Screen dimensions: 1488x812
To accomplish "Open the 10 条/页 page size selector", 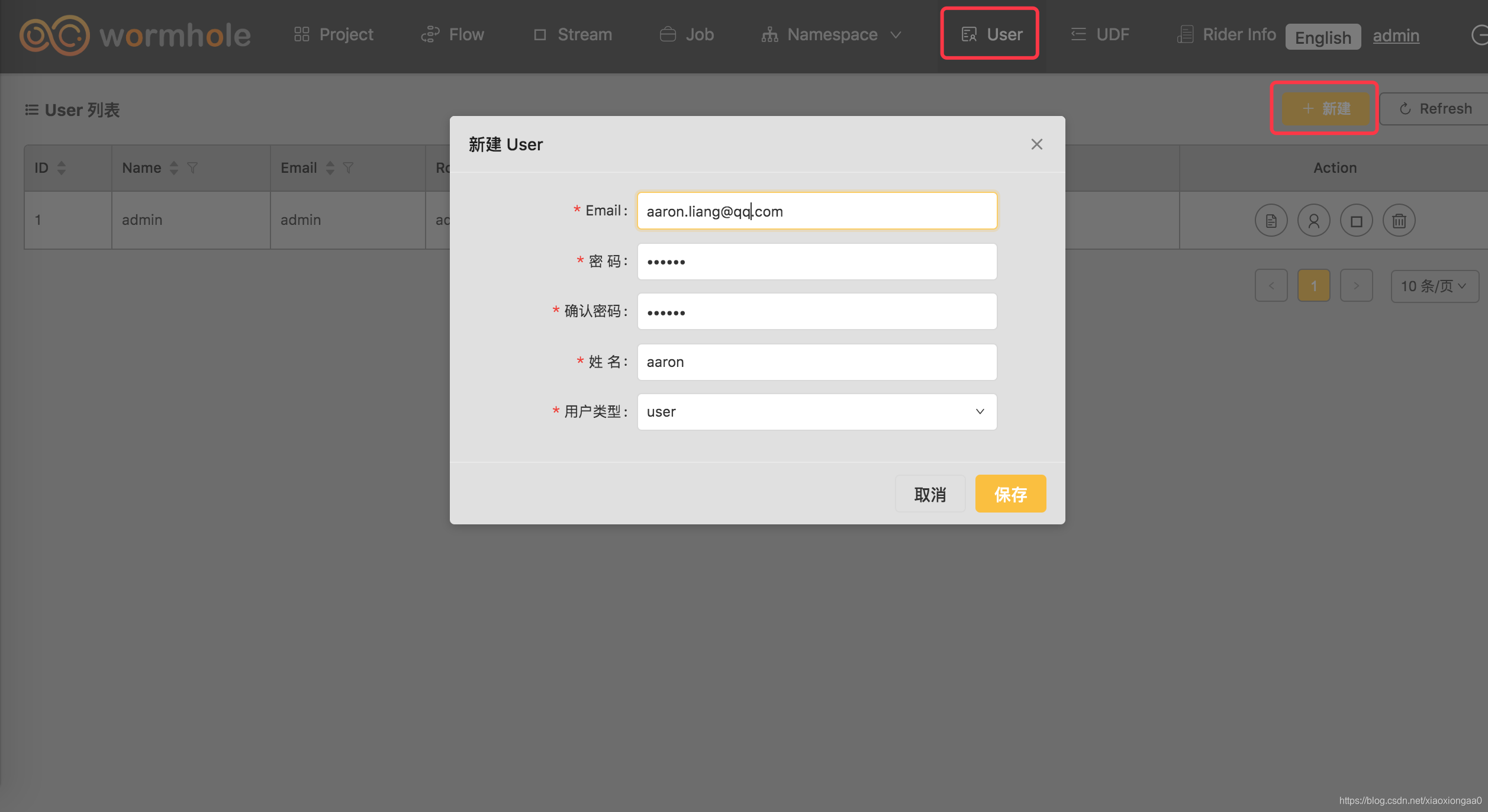I will tap(1434, 286).
